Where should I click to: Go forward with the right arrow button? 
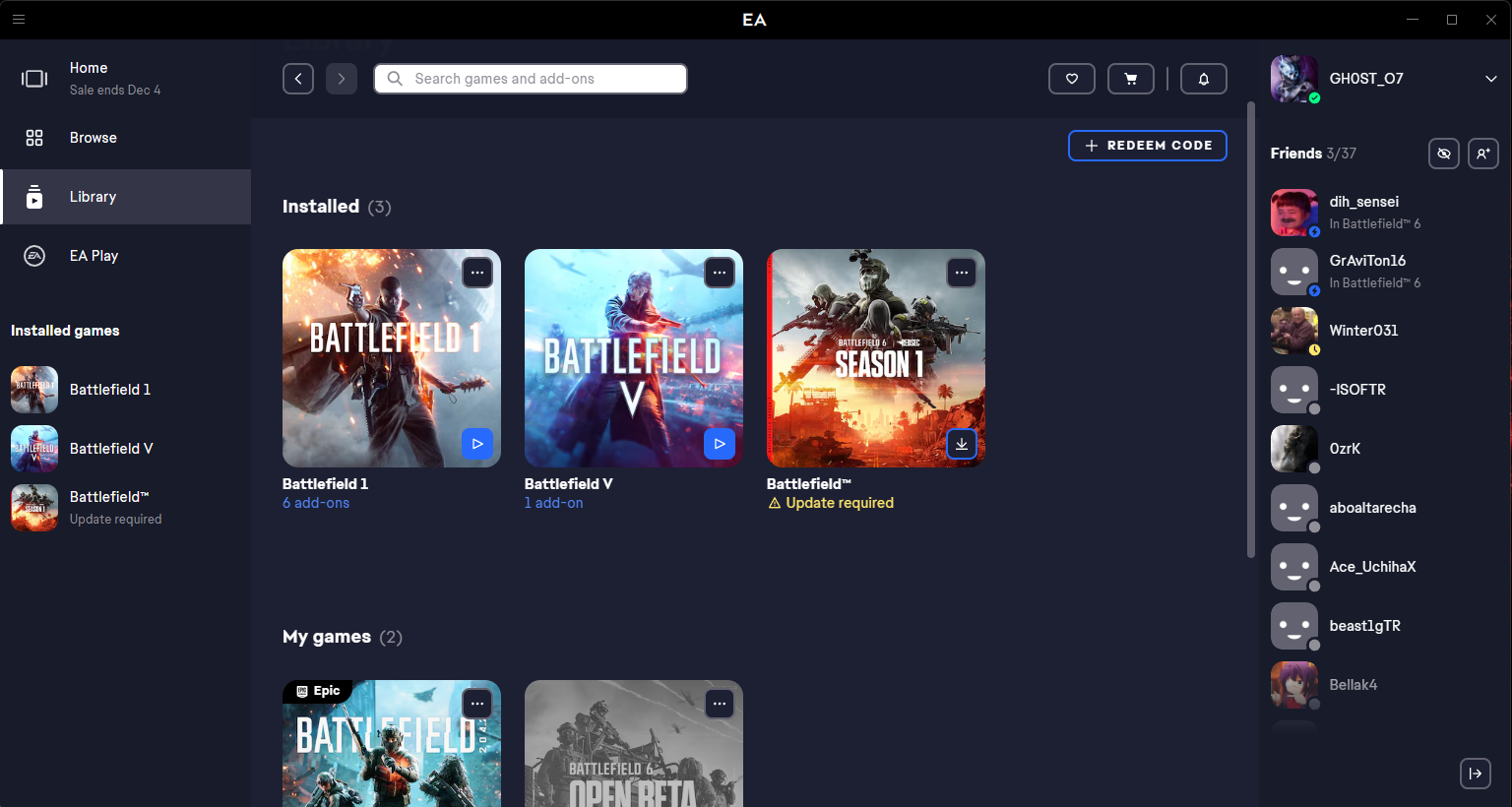342,79
